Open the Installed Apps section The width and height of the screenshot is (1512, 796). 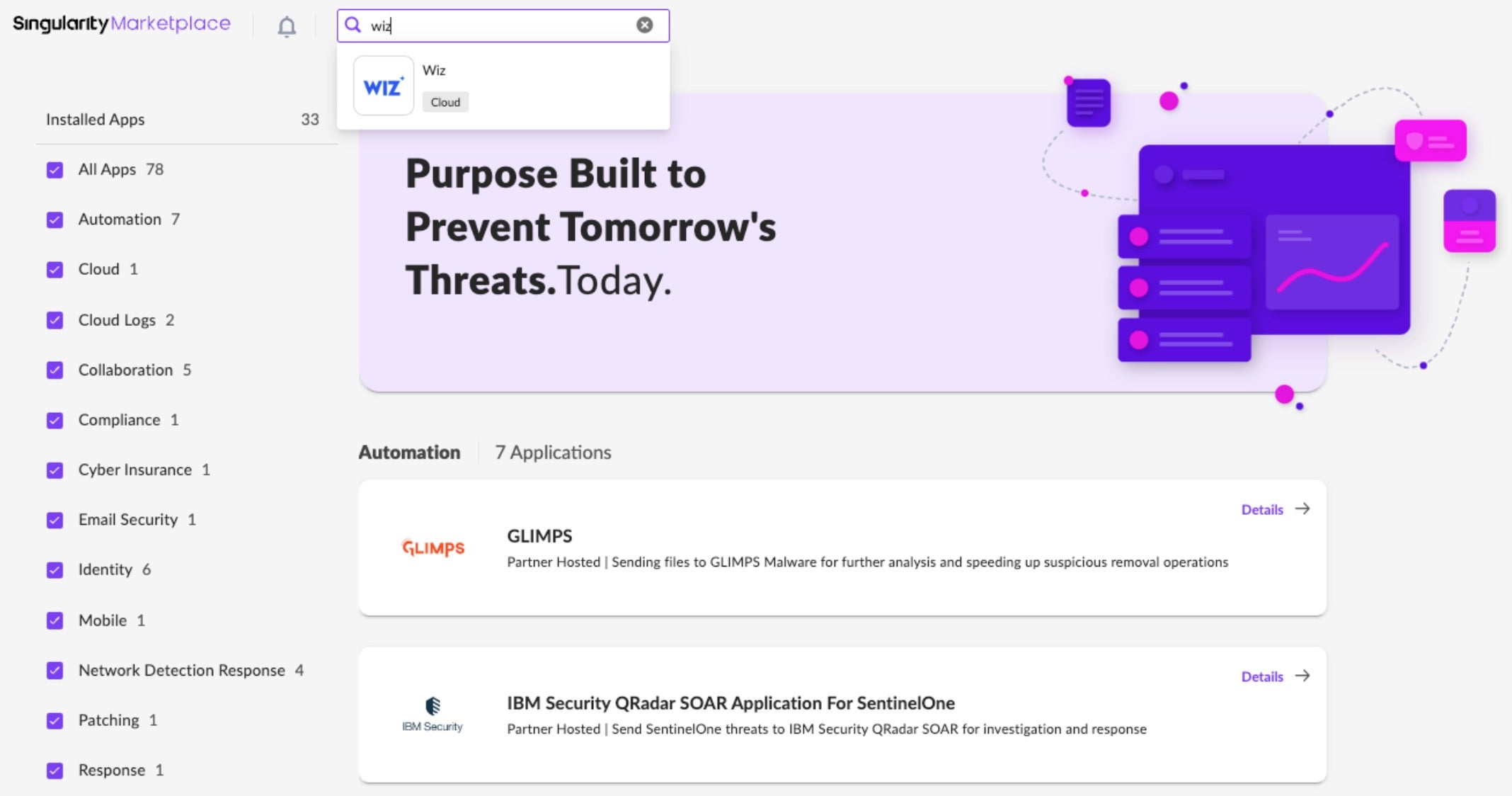tap(96, 120)
